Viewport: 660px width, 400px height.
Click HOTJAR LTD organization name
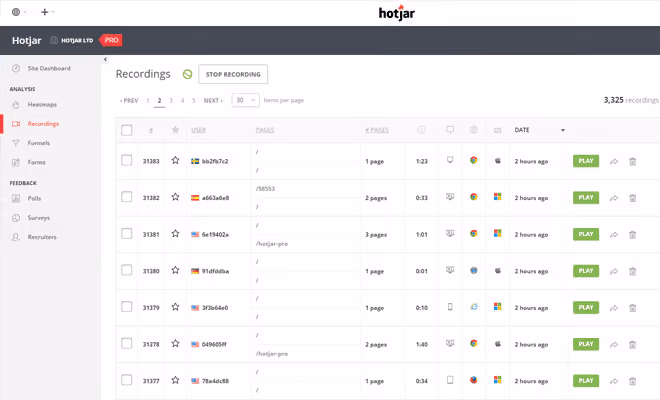coord(77,40)
